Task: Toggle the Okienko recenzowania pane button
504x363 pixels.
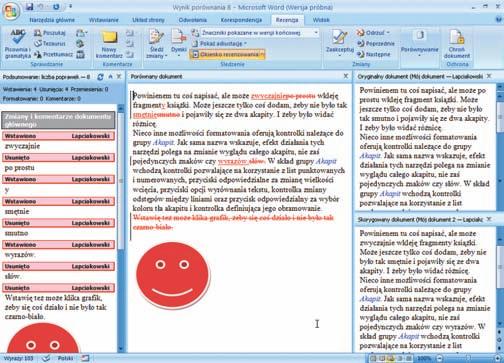Action: [227, 54]
